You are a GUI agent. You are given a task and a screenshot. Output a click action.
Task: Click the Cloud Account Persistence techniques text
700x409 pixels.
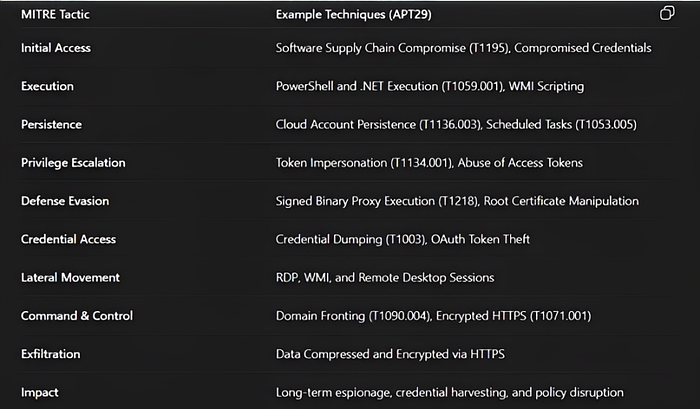pos(456,125)
